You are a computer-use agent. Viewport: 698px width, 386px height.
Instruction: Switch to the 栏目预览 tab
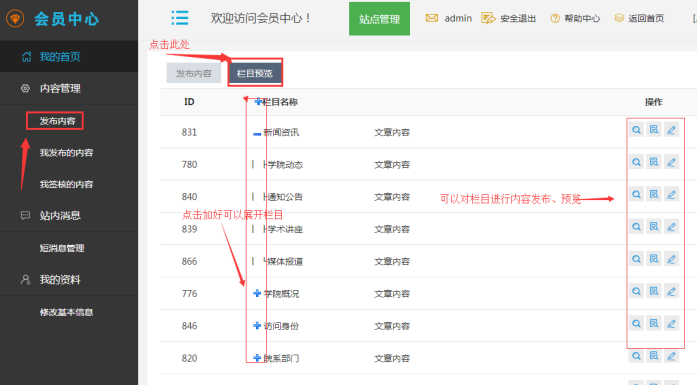[x=255, y=73]
